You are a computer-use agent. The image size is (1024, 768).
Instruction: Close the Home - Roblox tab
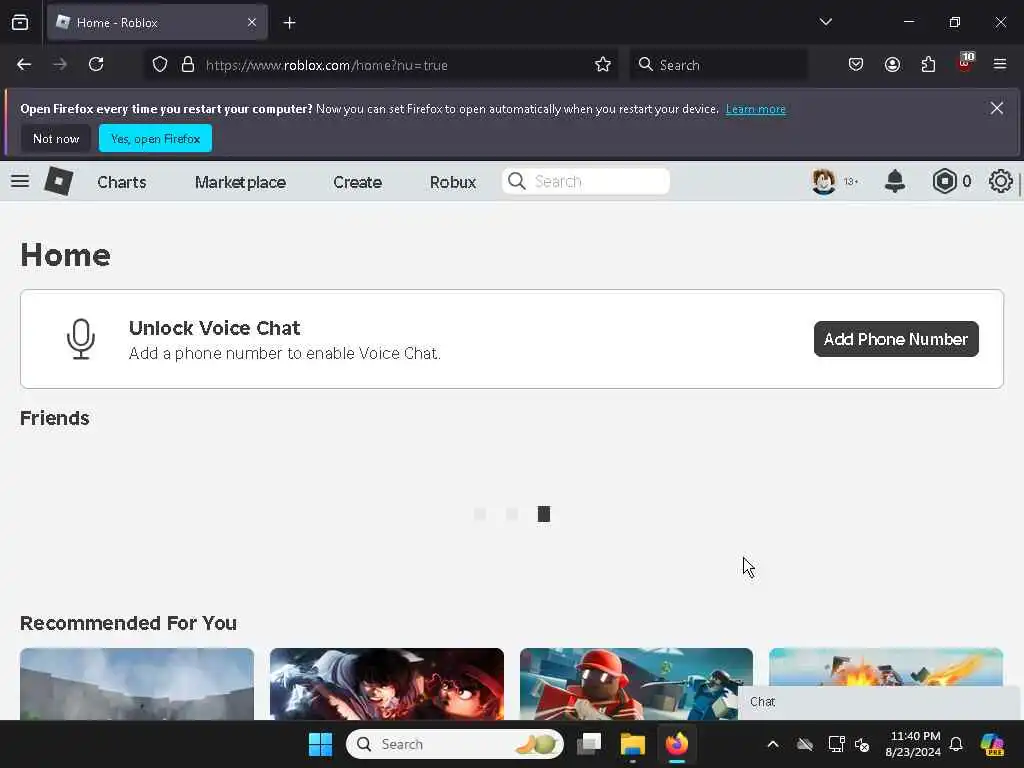pos(252,23)
